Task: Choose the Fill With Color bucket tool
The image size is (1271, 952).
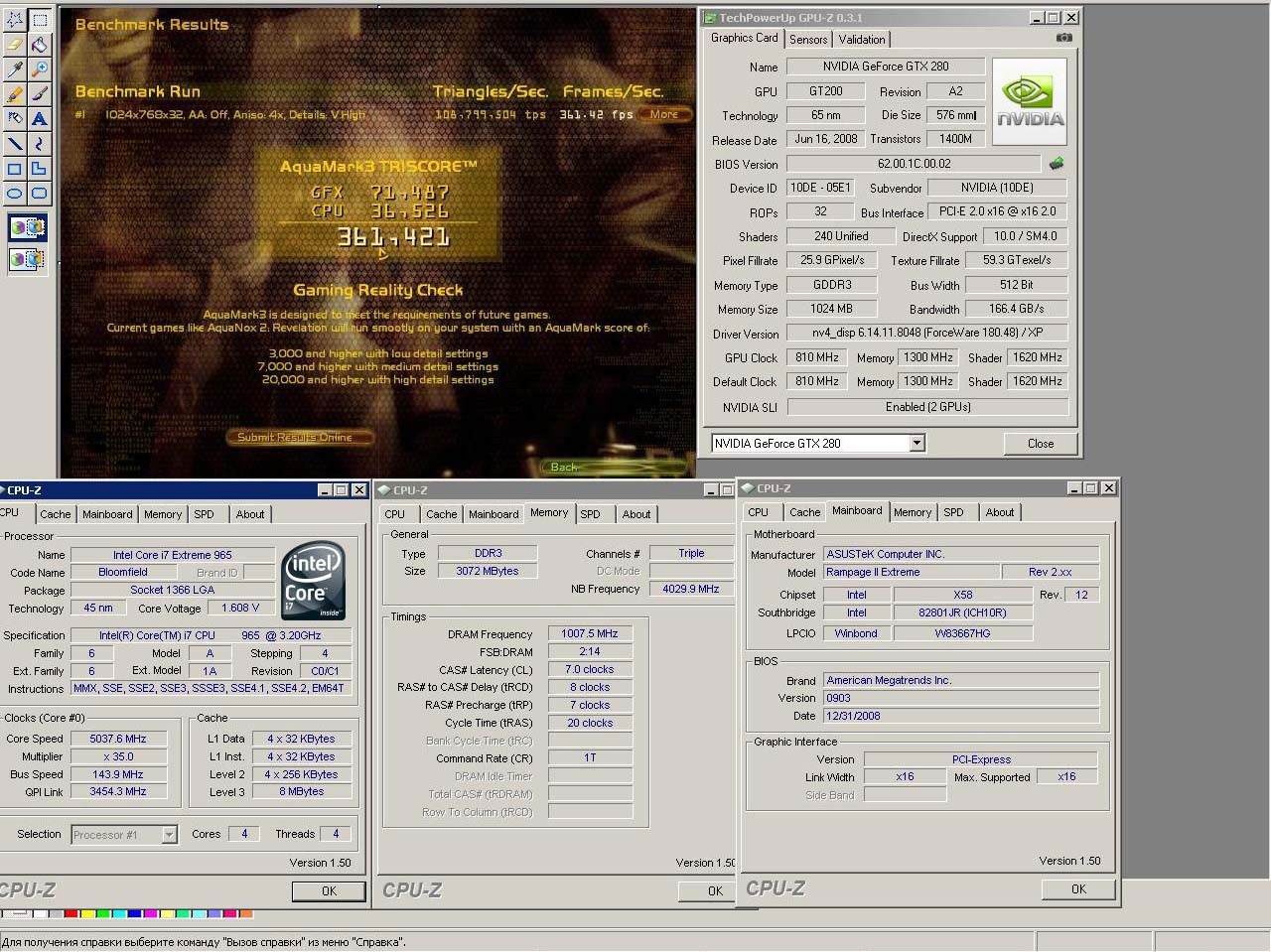Action: point(39,44)
